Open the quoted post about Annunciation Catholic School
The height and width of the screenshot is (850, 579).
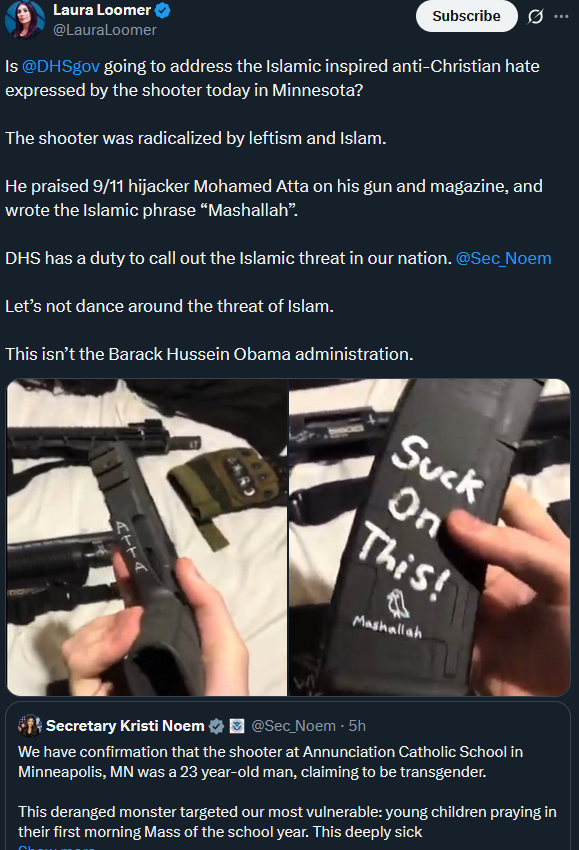pos(288,776)
